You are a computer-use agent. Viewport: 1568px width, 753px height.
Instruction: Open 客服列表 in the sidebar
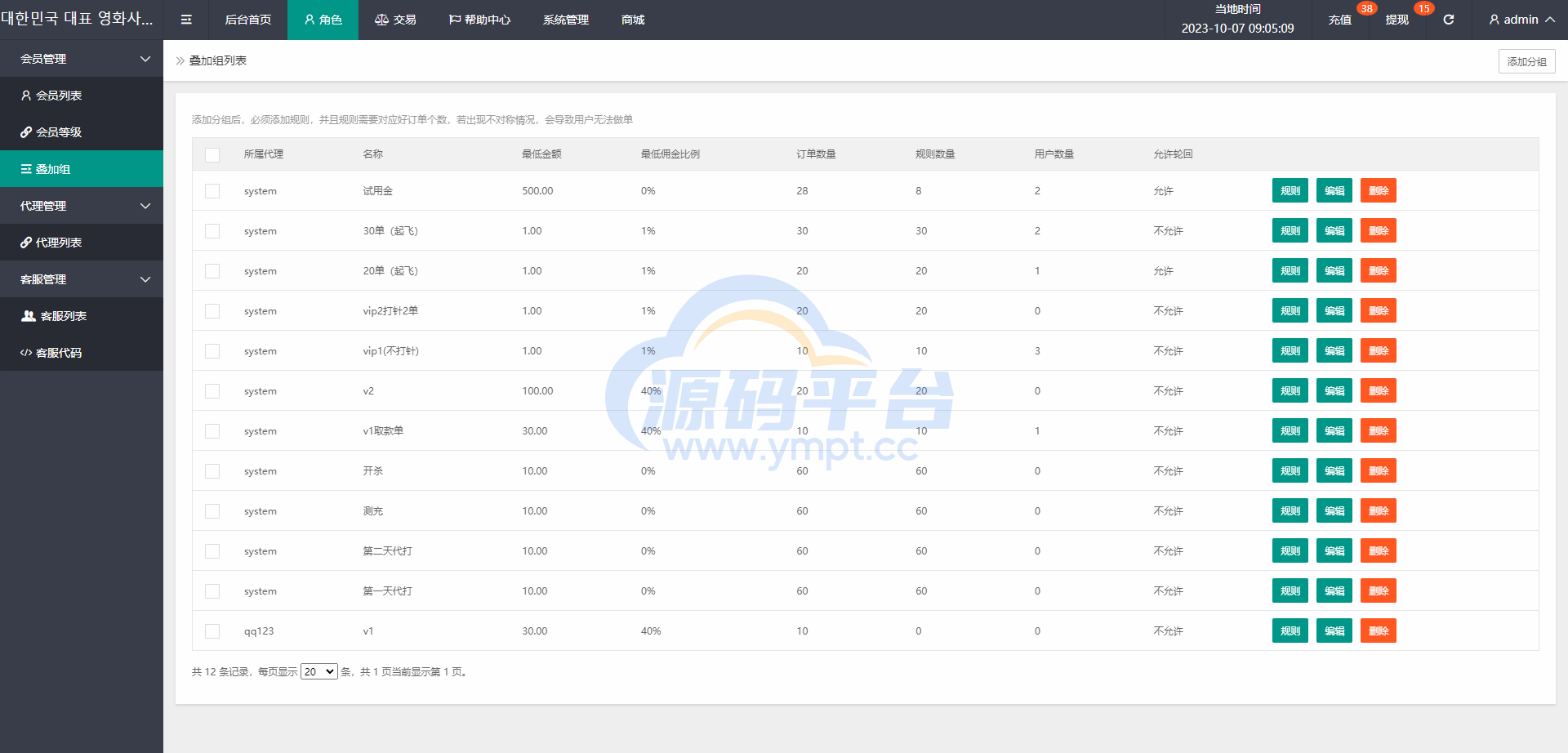(x=82, y=316)
